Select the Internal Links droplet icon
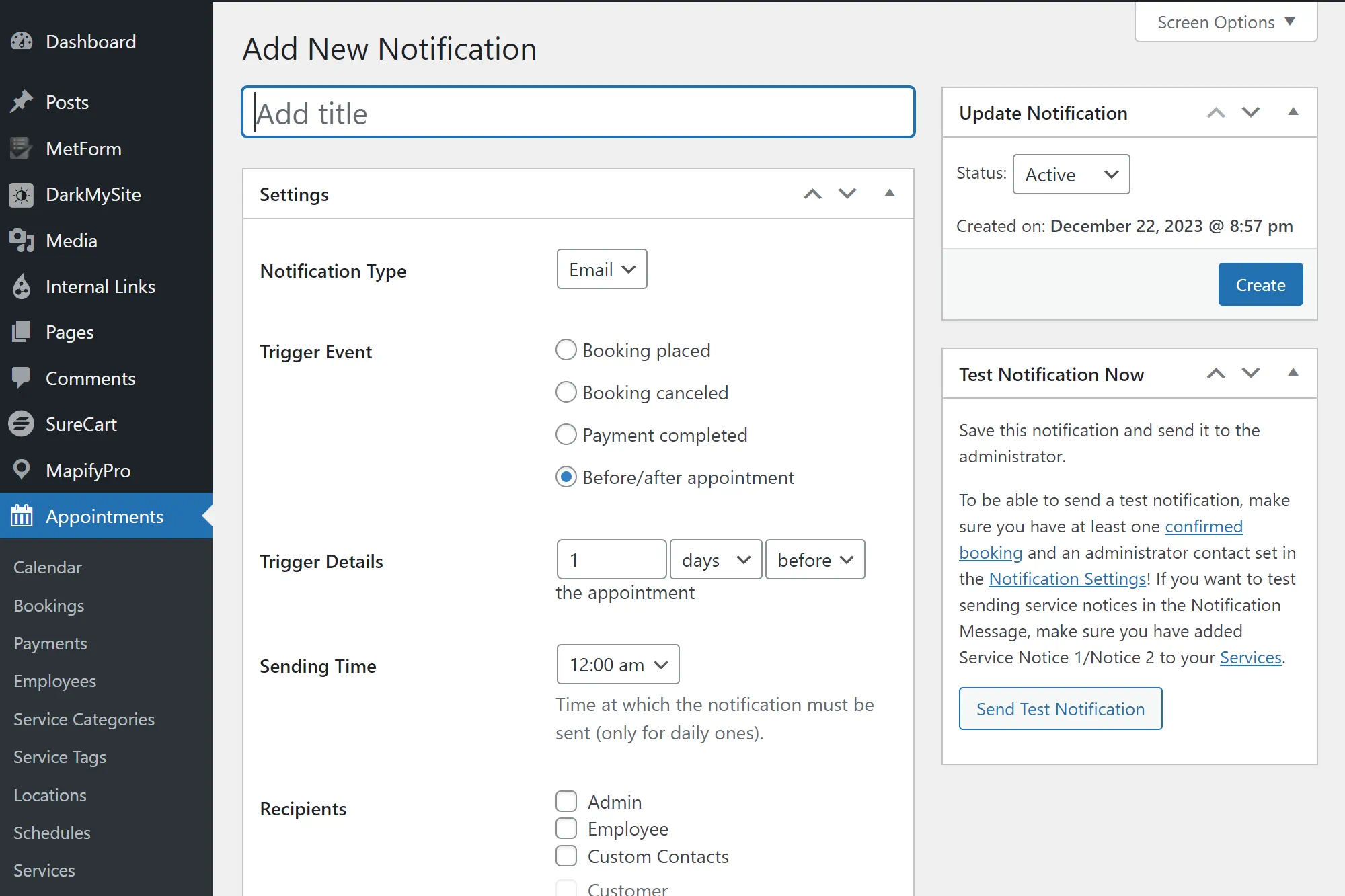 tap(22, 286)
